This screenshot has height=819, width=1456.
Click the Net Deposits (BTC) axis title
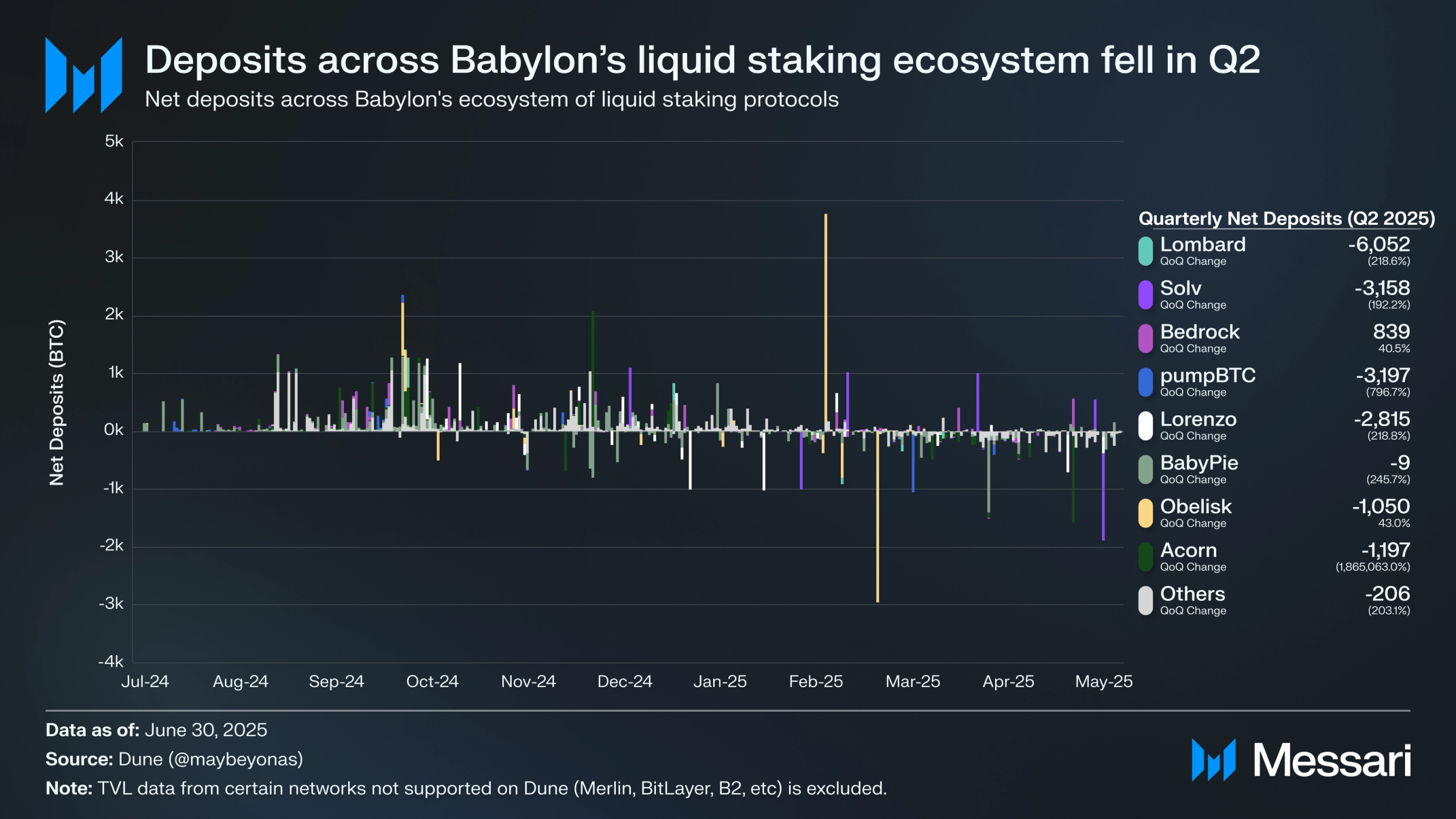tap(56, 402)
